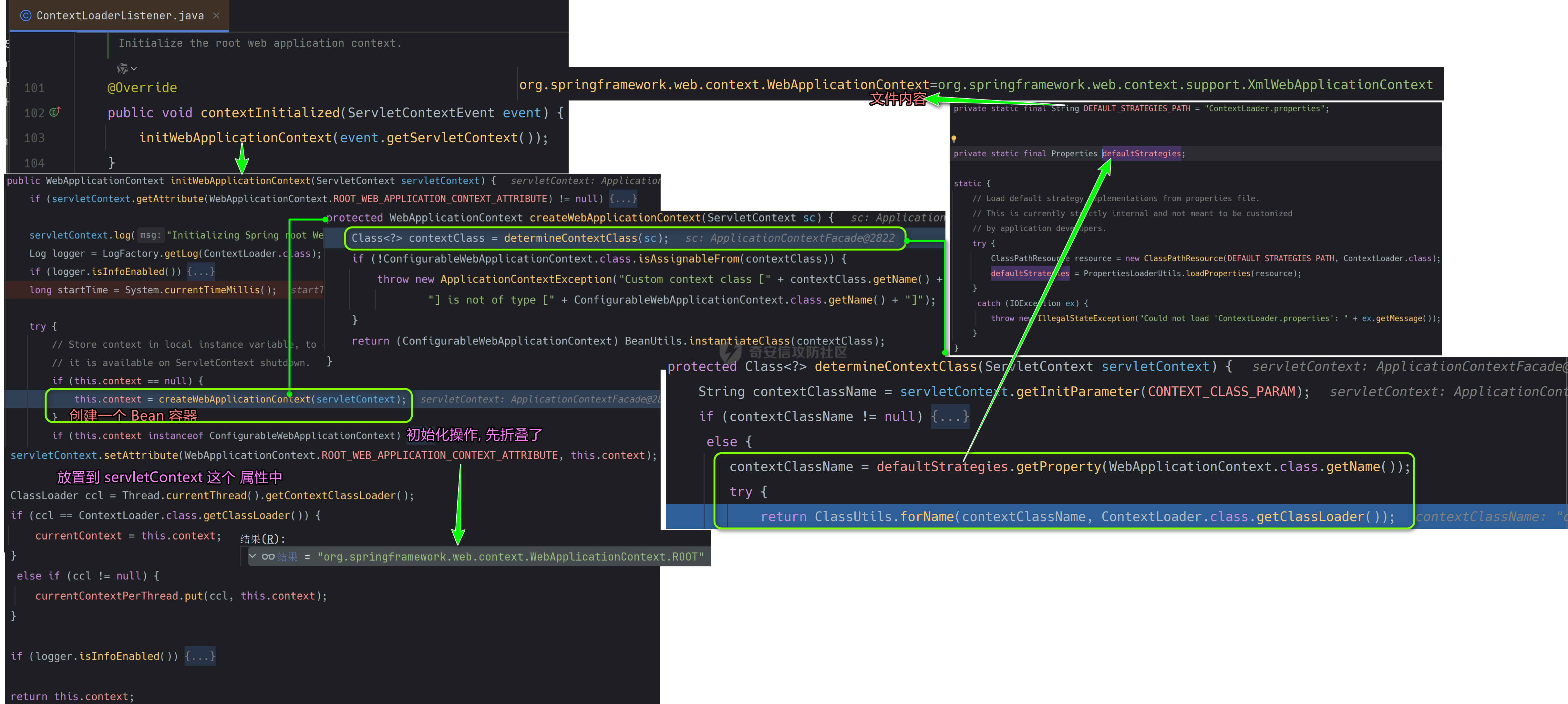Close the ContextLoaderListener.java editor tab
This screenshot has width=1568, height=704.
(x=216, y=16)
